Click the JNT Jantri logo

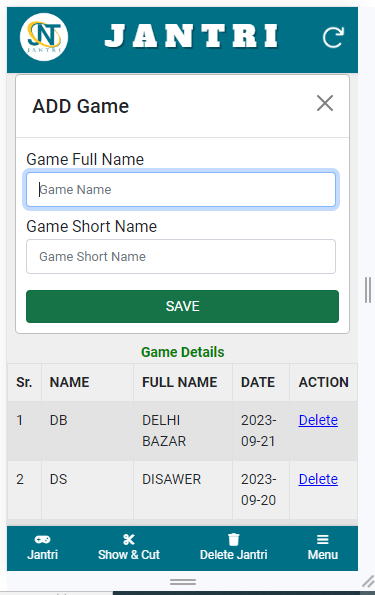[44, 37]
